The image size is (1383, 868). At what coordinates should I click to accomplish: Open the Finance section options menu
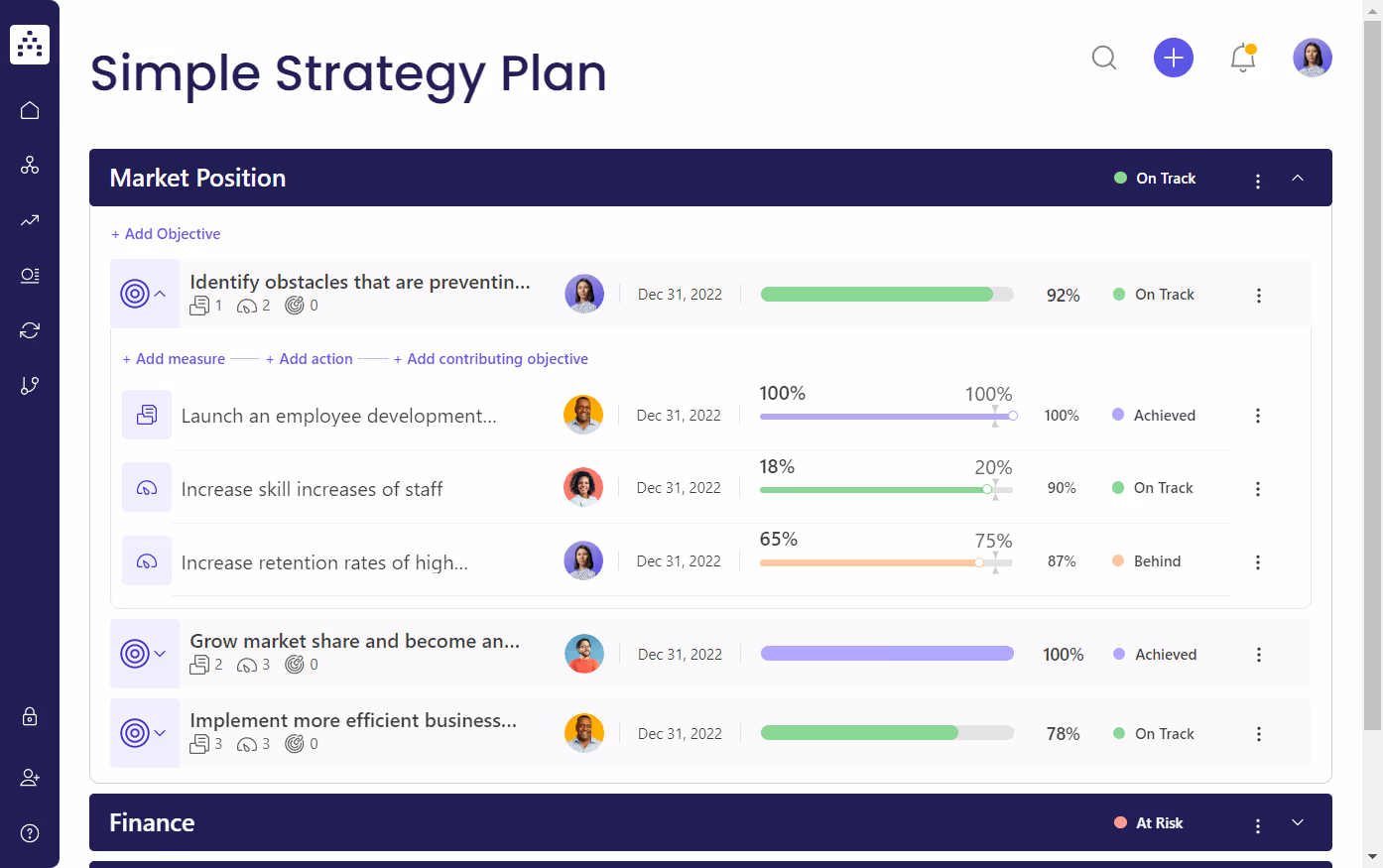point(1257,822)
